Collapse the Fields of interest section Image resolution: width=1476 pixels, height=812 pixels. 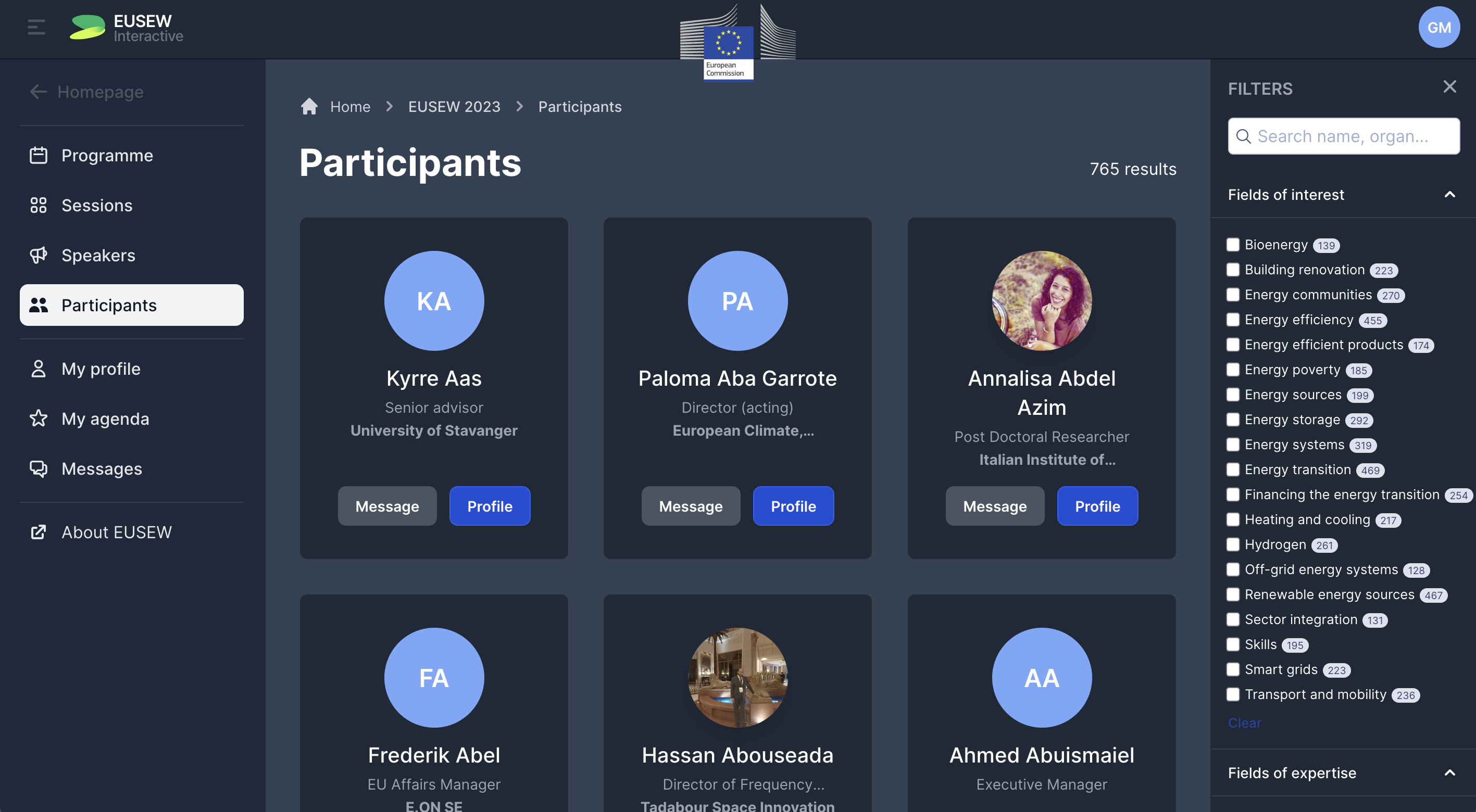[1449, 195]
